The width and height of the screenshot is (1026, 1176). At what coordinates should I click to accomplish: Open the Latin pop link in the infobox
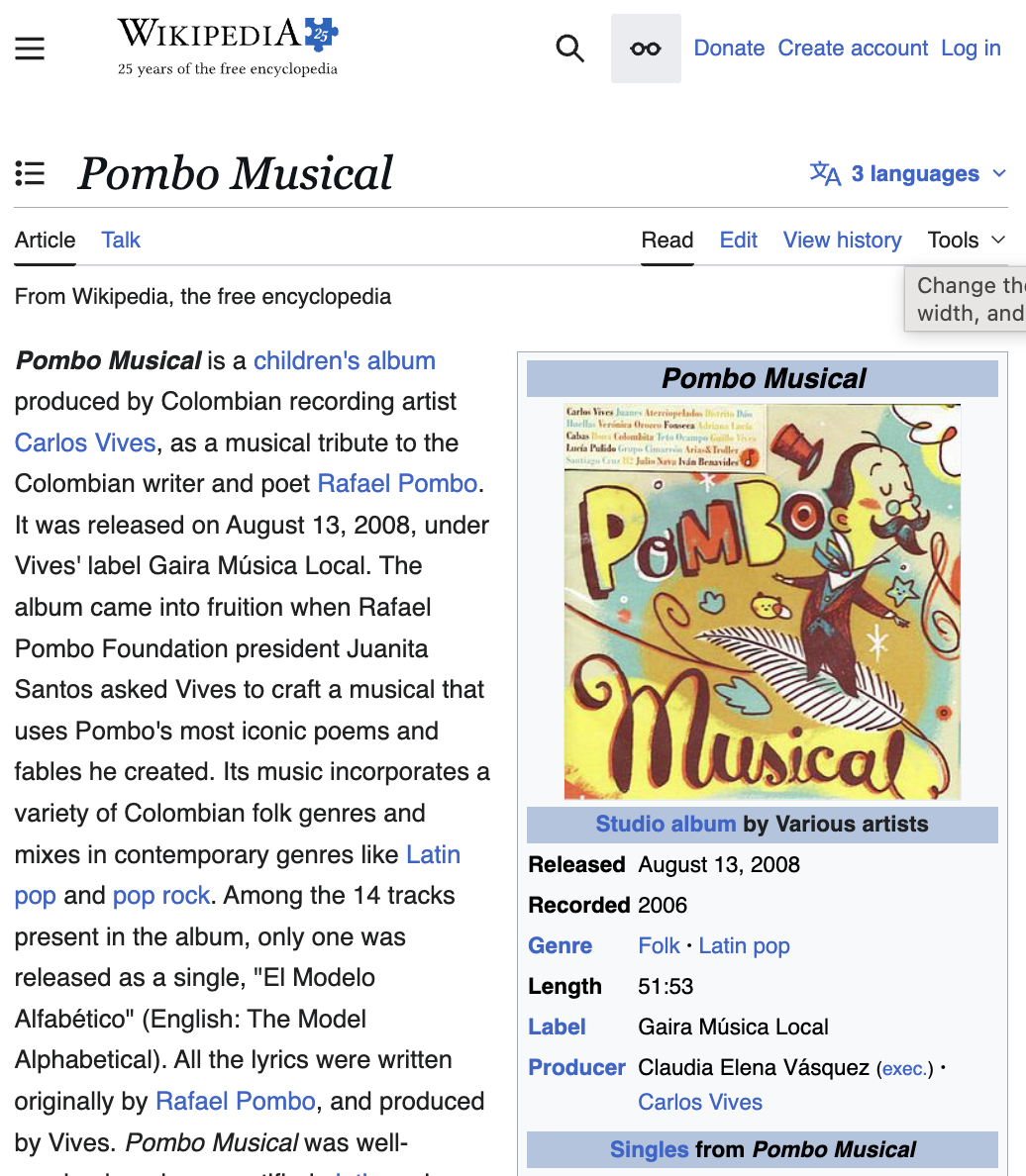click(744, 945)
